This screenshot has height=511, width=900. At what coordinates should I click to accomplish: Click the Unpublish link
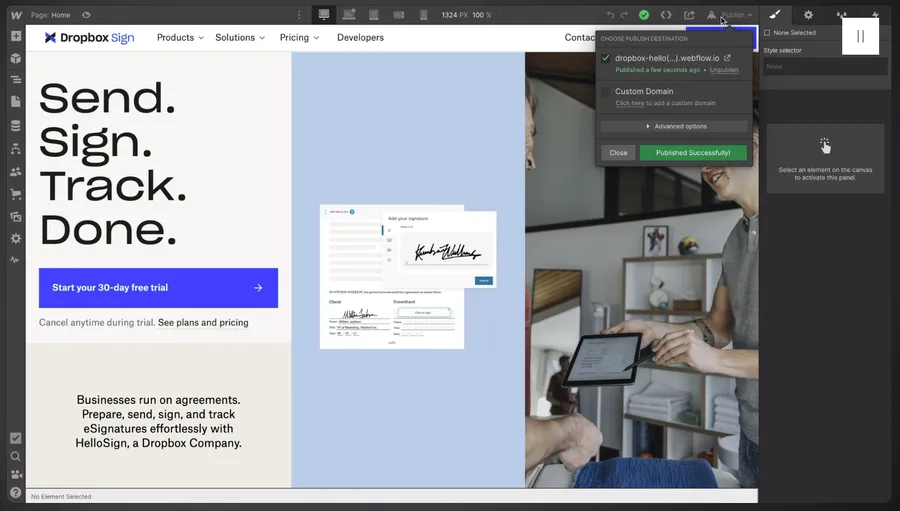pyautogui.click(x=724, y=70)
